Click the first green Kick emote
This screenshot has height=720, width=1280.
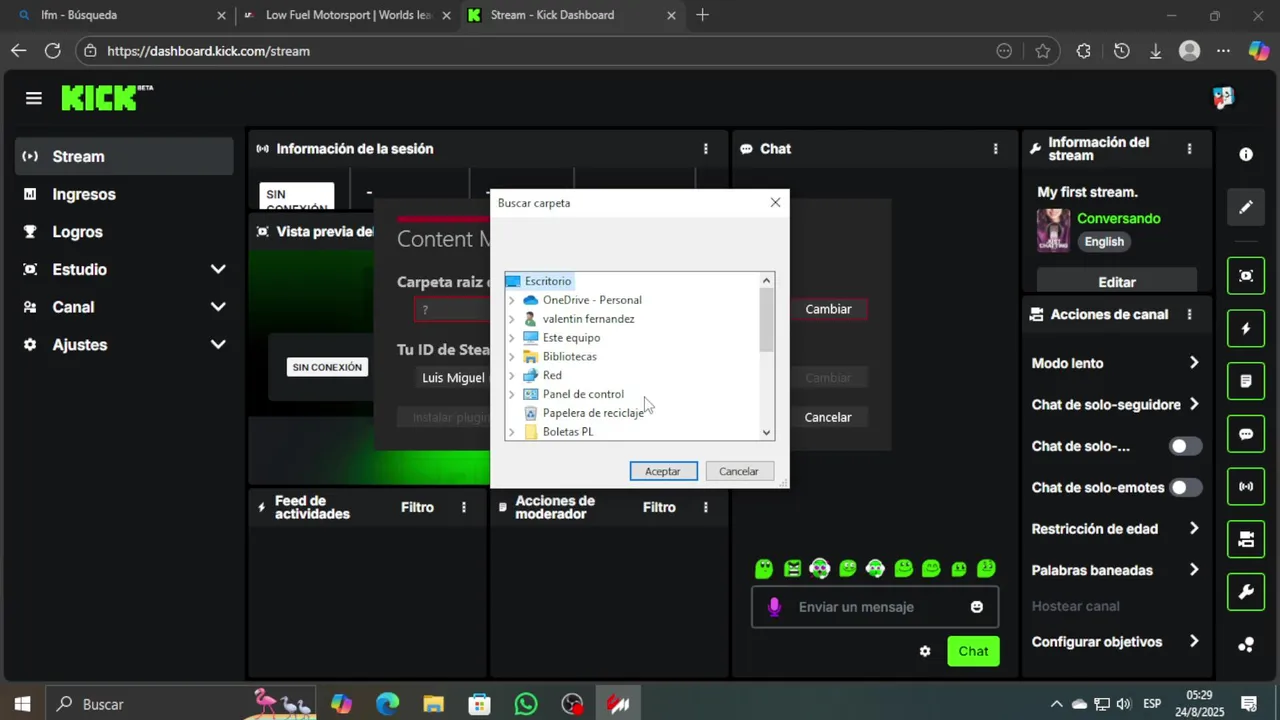tap(764, 569)
